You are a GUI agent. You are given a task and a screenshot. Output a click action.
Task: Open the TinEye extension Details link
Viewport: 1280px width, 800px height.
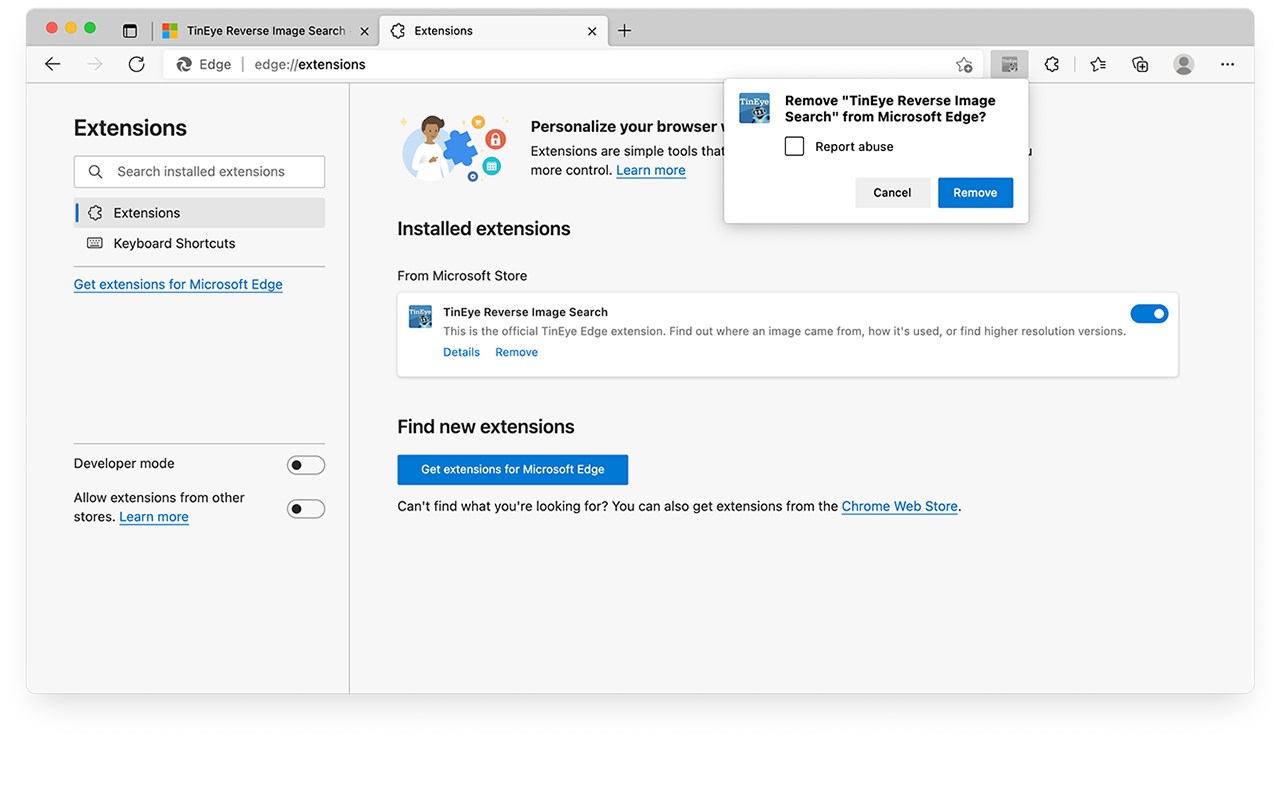tap(461, 352)
